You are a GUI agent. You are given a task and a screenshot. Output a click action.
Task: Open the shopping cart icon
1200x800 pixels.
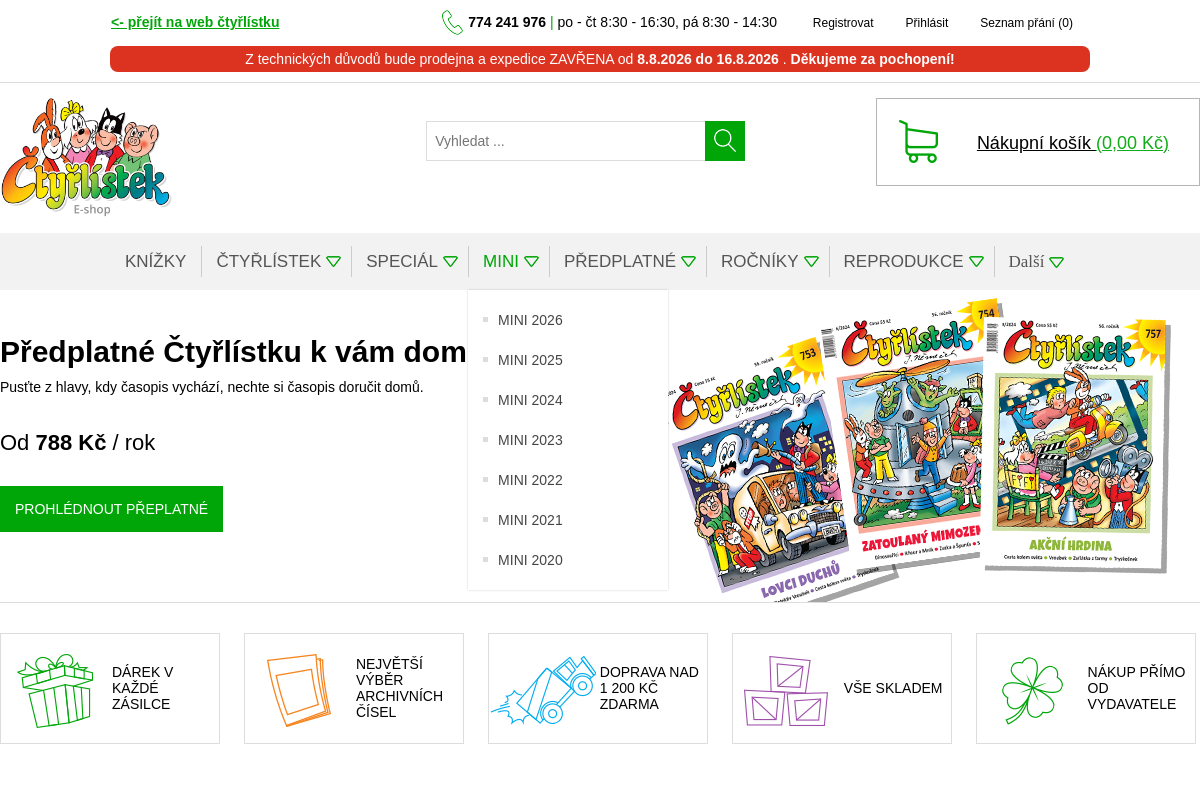coord(918,141)
